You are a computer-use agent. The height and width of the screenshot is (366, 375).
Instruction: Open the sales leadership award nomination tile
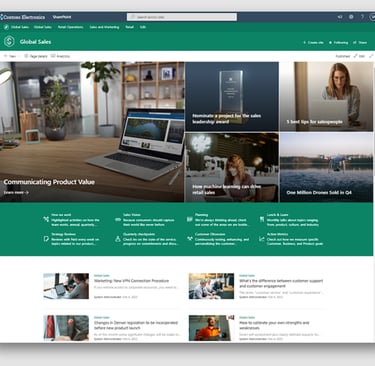(x=232, y=96)
